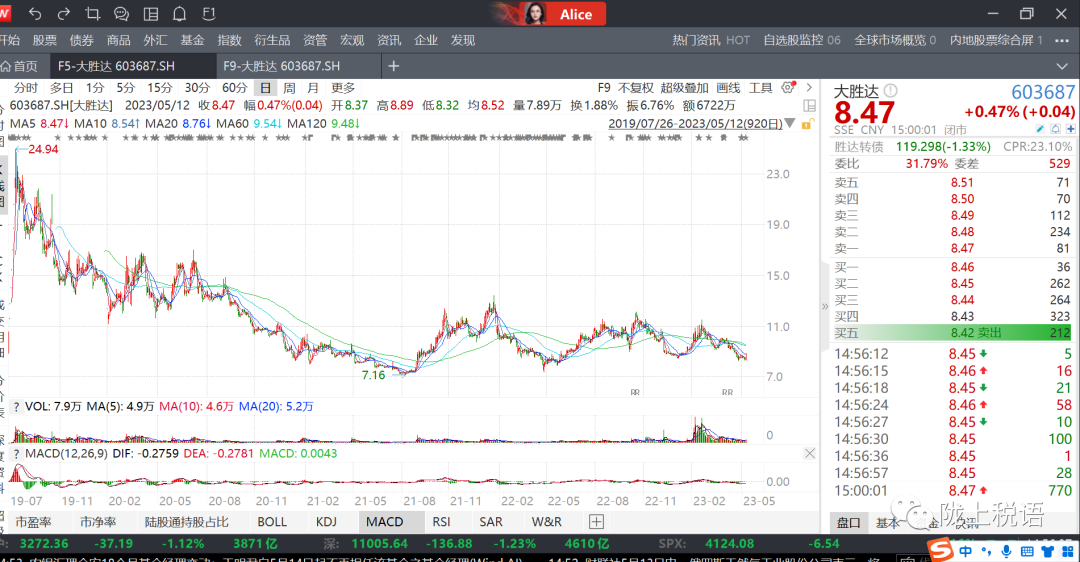
Task: Select the 30分 period
Action: [x=197, y=87]
